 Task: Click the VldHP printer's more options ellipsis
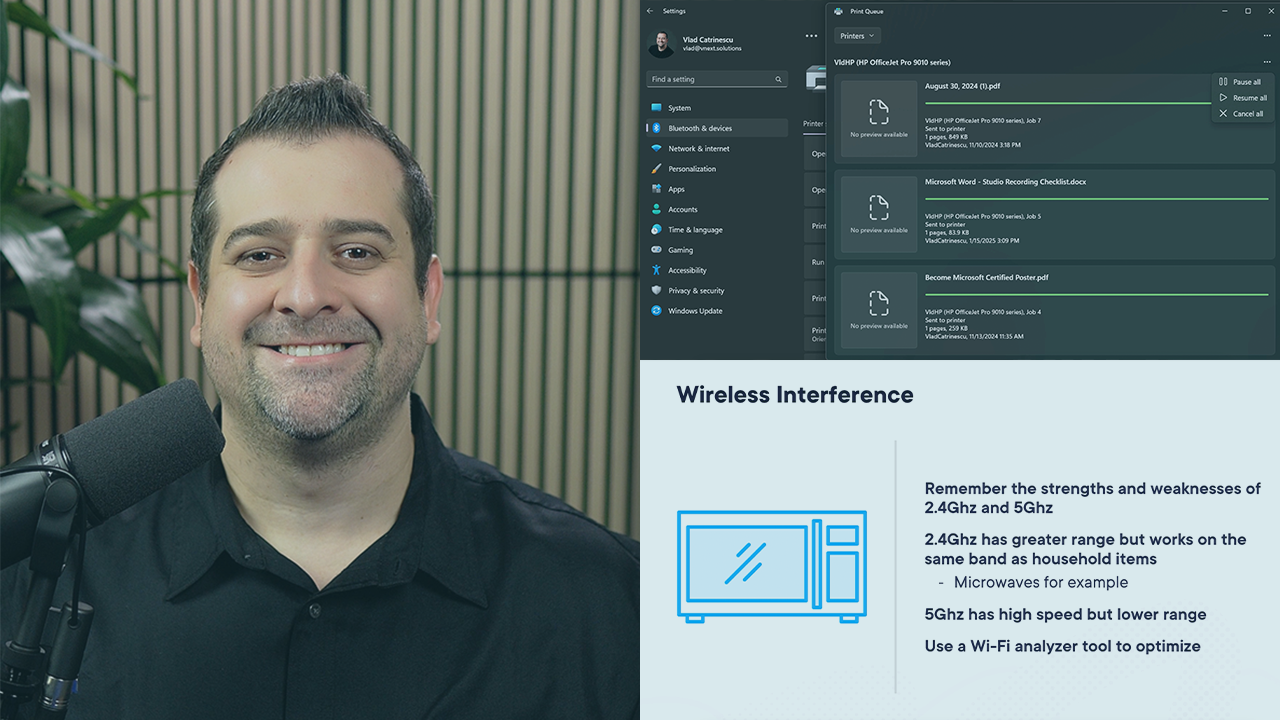tap(1267, 62)
